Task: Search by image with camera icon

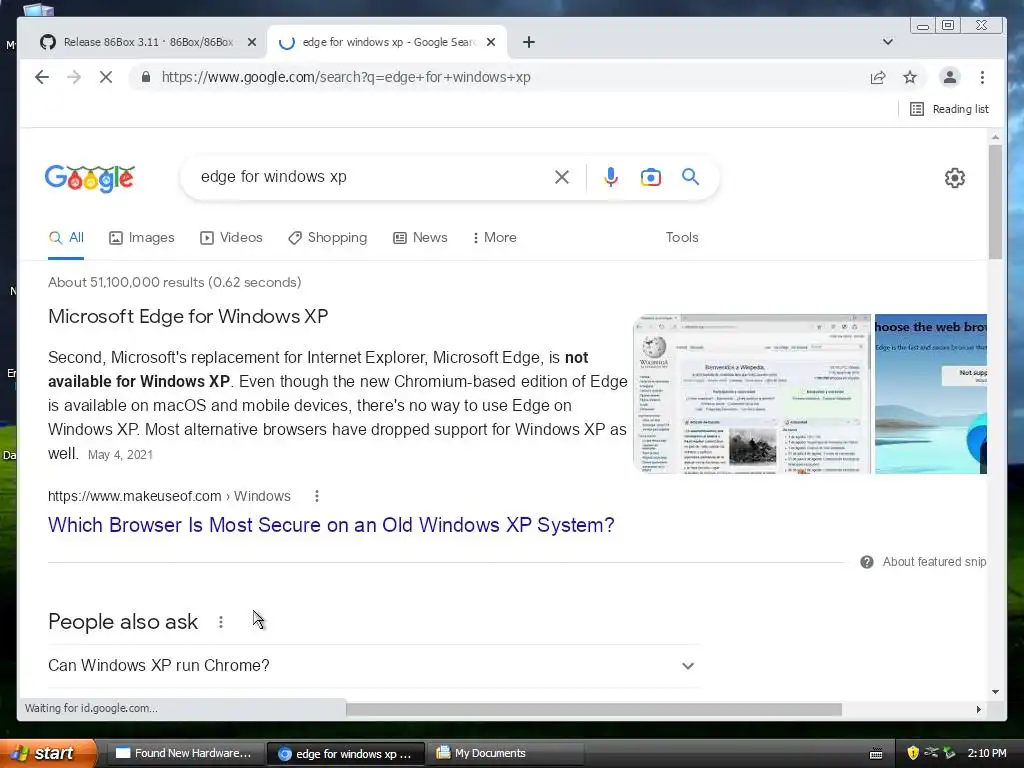Action: click(650, 177)
